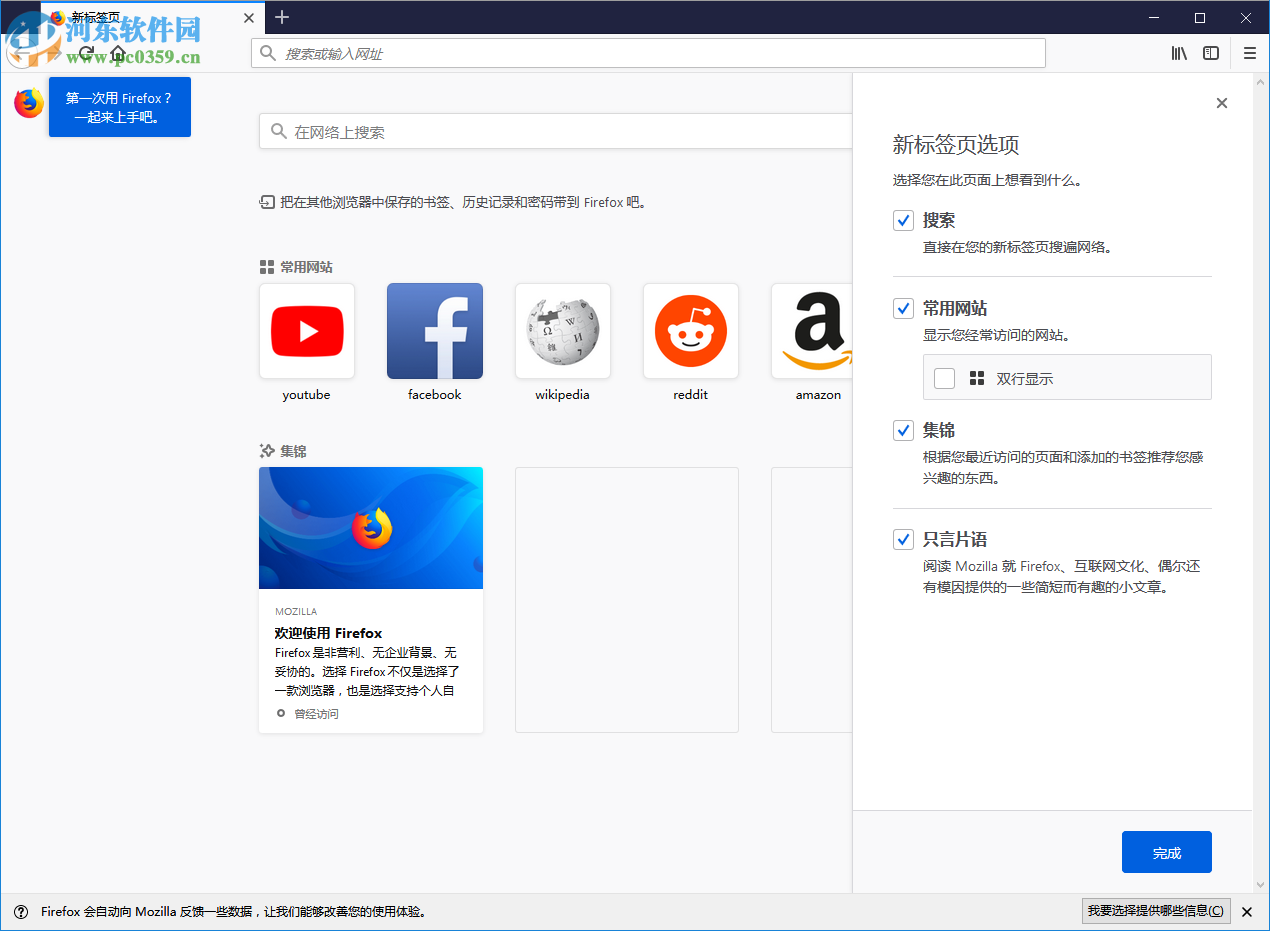Viewport: 1270px width, 931px height.
Task: Uncheck the 只言片语 option
Action: 903,539
